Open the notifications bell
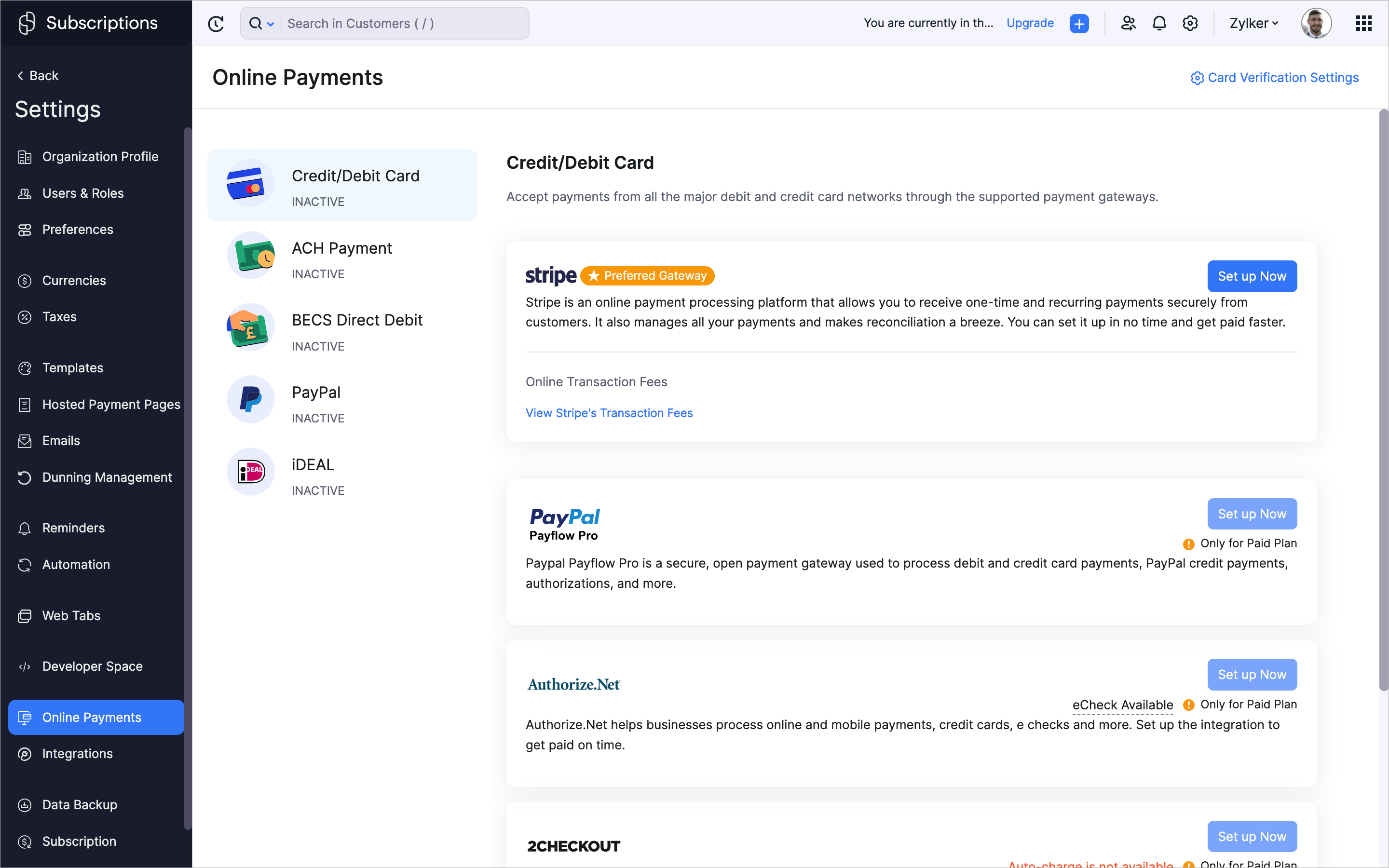Image resolution: width=1389 pixels, height=868 pixels. pyautogui.click(x=1159, y=24)
